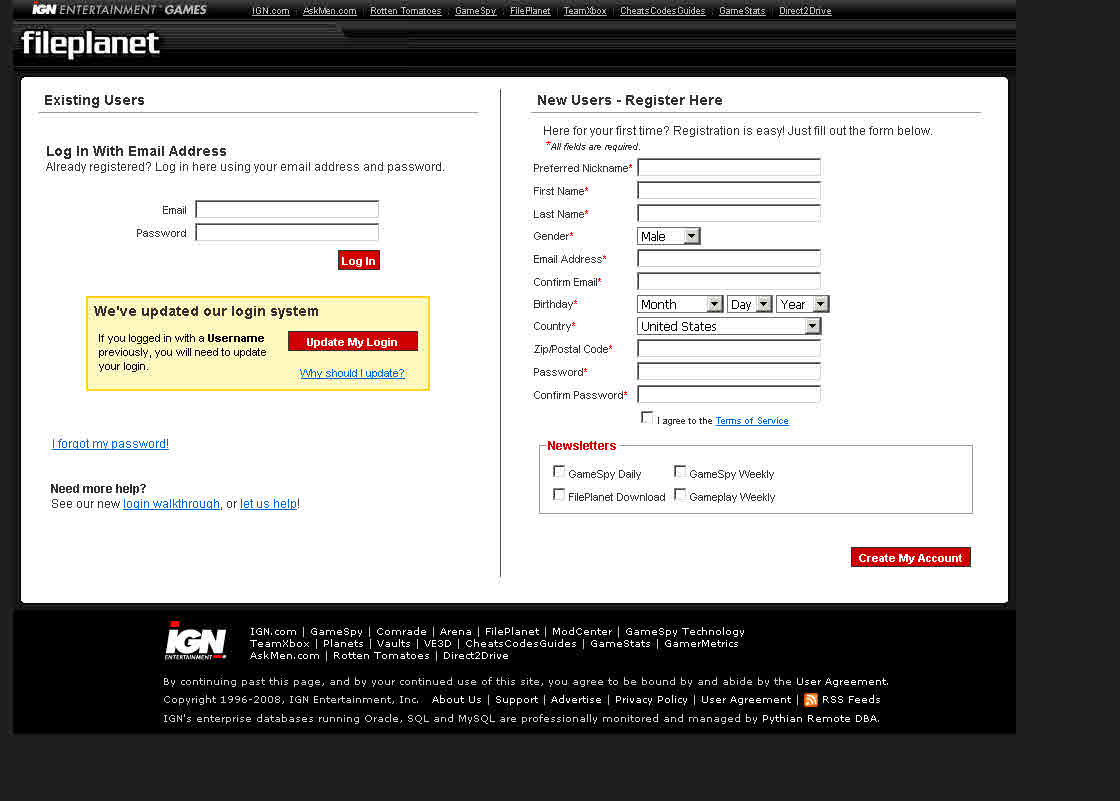
Task: Open CheatsCodesGuides in the top navigation bar
Action: pos(663,11)
